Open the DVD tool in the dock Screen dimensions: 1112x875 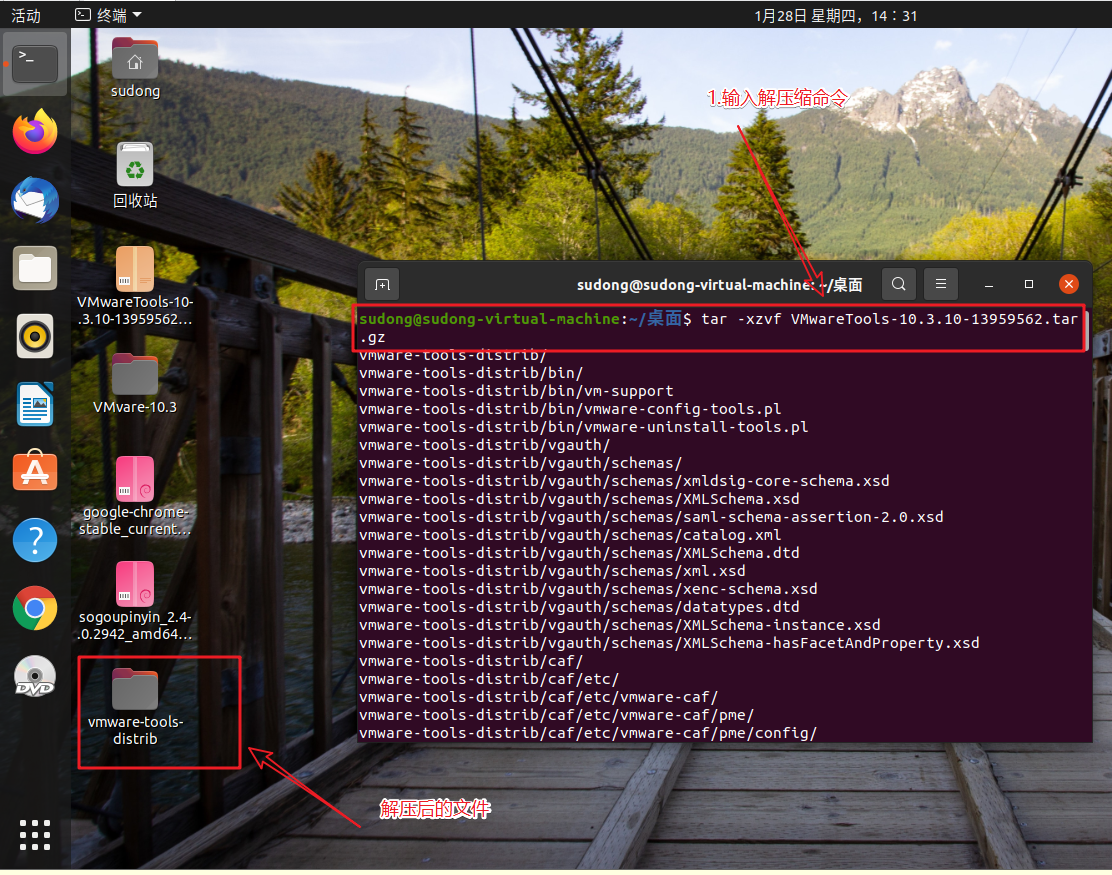click(35, 676)
